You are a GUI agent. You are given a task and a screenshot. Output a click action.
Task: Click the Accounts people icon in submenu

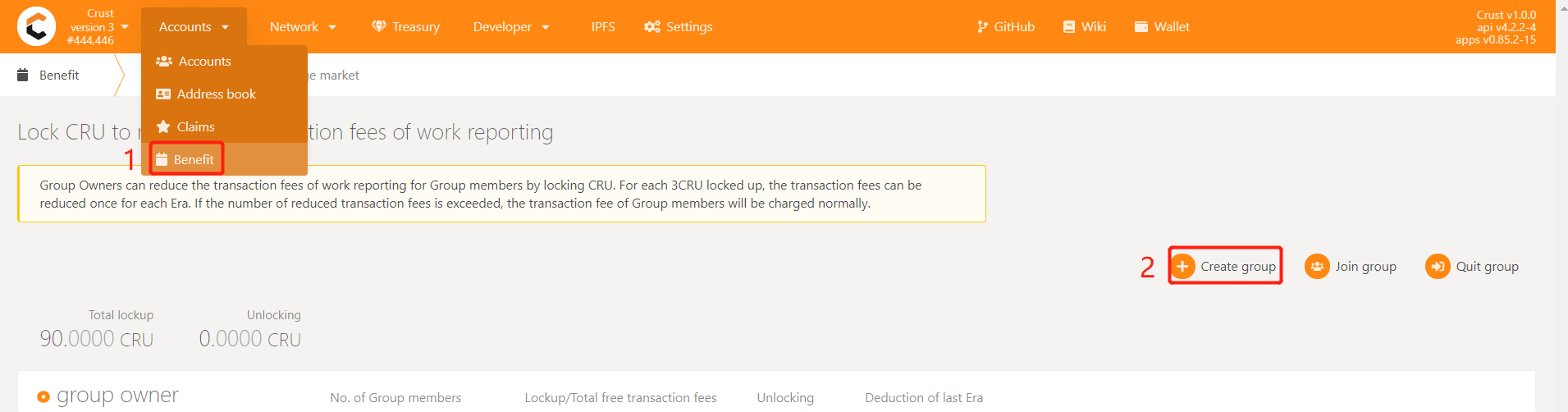[164, 62]
